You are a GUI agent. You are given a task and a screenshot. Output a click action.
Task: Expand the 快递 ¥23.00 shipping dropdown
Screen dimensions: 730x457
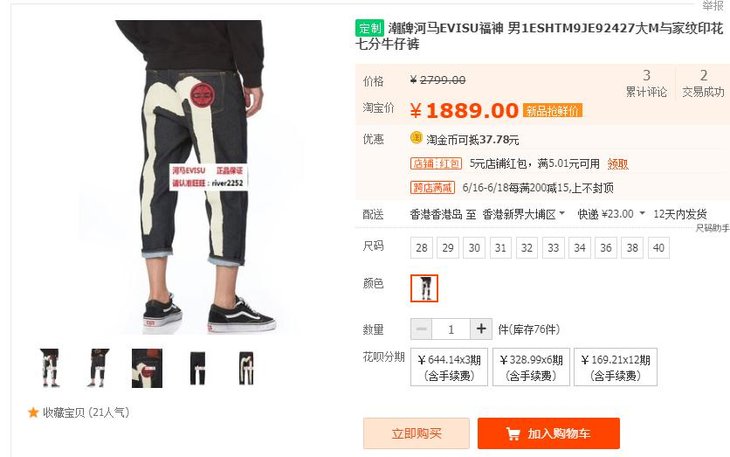(x=611, y=214)
